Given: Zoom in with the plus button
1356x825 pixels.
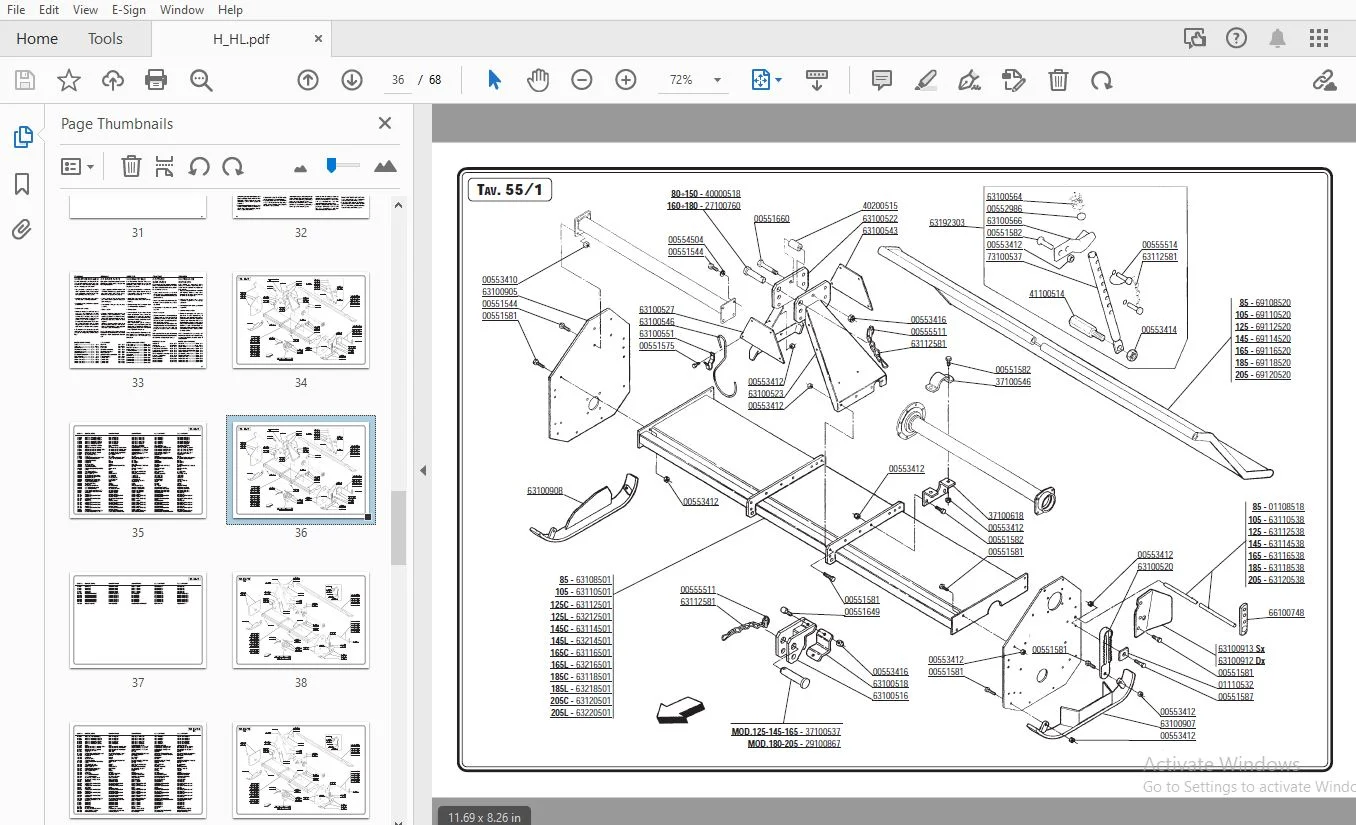Looking at the screenshot, I should click(x=626, y=80).
